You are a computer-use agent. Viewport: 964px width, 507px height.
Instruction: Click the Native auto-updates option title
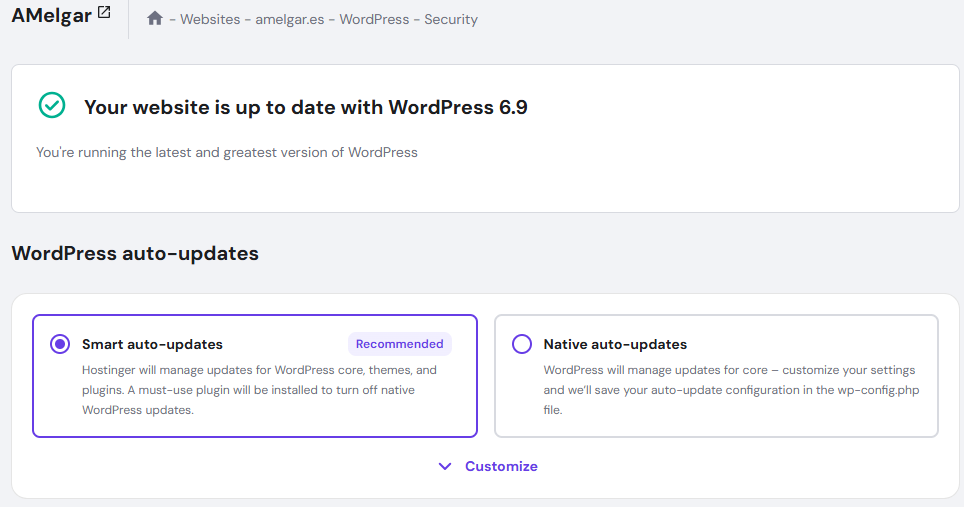click(615, 344)
